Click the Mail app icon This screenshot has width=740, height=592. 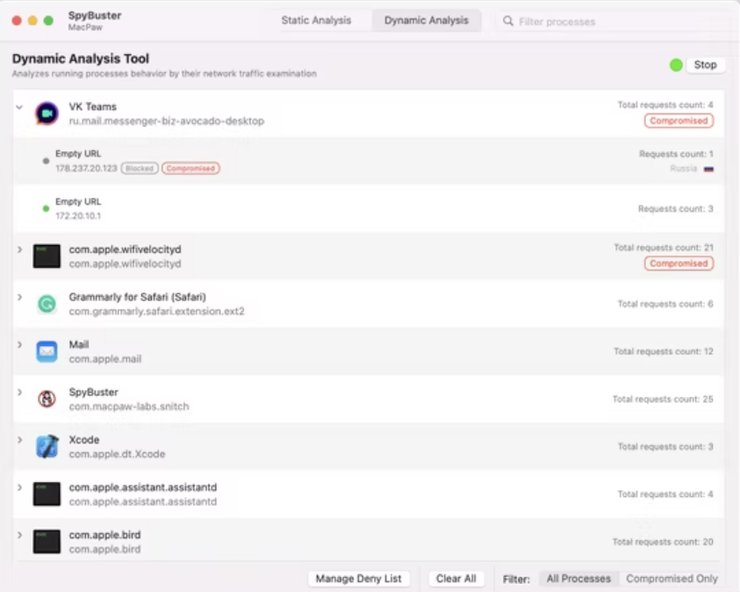tap(47, 351)
